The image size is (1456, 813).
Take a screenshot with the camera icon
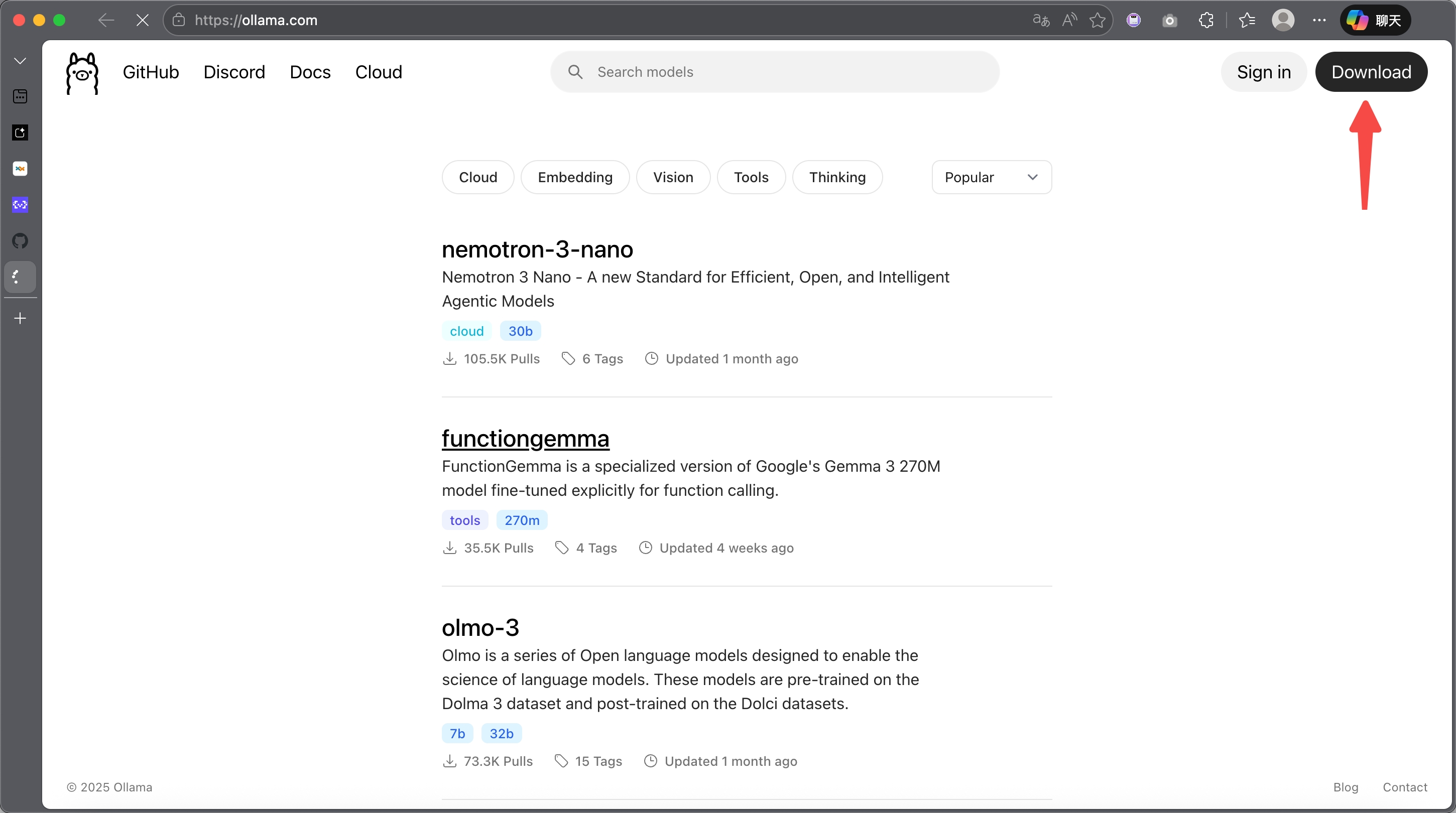click(x=1169, y=21)
